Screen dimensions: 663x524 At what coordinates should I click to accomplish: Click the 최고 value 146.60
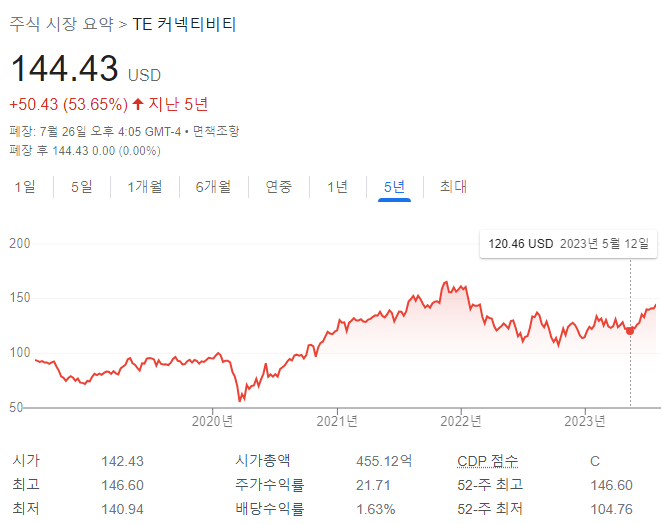(122, 485)
